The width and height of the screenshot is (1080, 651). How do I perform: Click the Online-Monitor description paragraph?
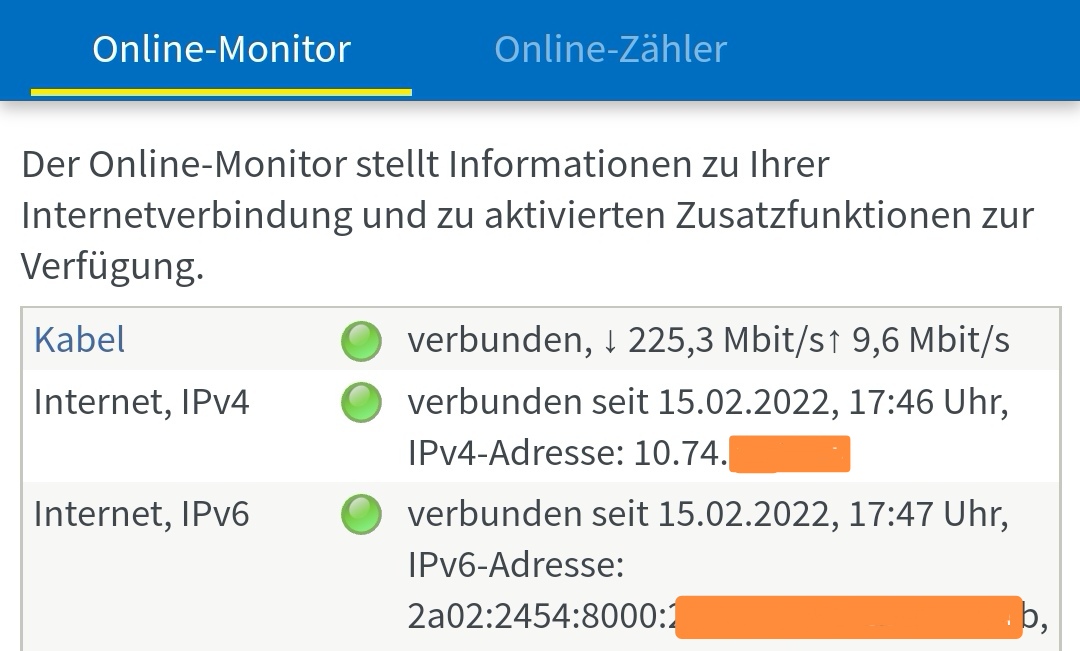[x=527, y=215]
